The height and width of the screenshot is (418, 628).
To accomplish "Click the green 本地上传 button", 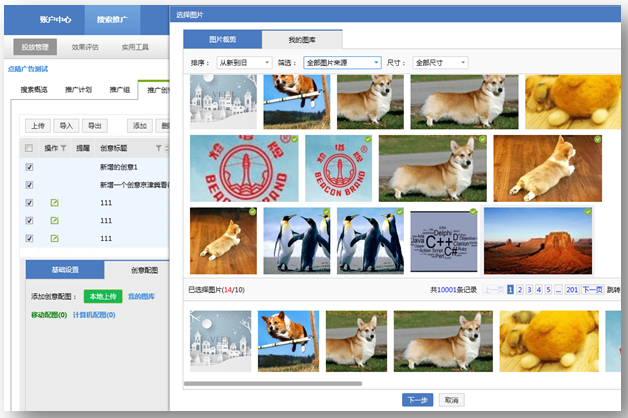I will pyautogui.click(x=101, y=297).
